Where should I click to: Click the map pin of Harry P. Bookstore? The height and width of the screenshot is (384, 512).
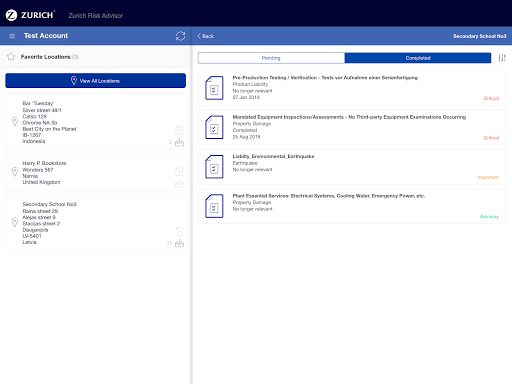pyautogui.click(x=15, y=172)
